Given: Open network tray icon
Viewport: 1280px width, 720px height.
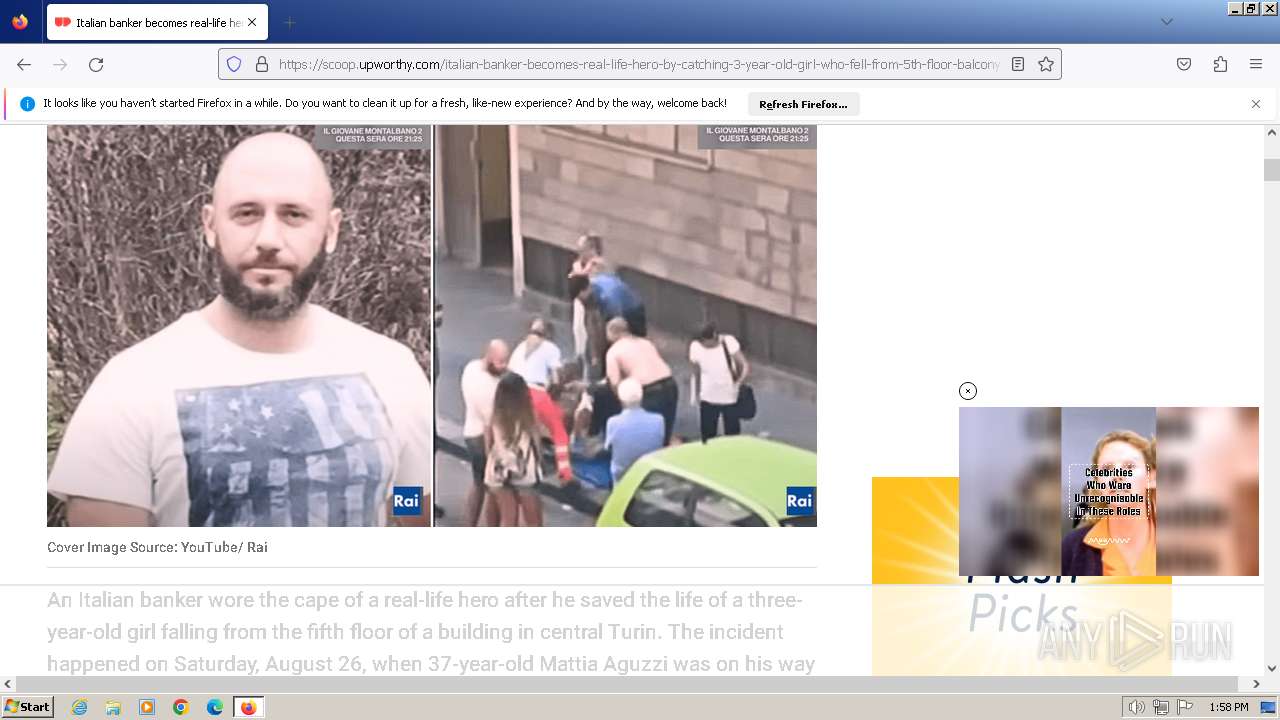Looking at the screenshot, I should 1161,707.
